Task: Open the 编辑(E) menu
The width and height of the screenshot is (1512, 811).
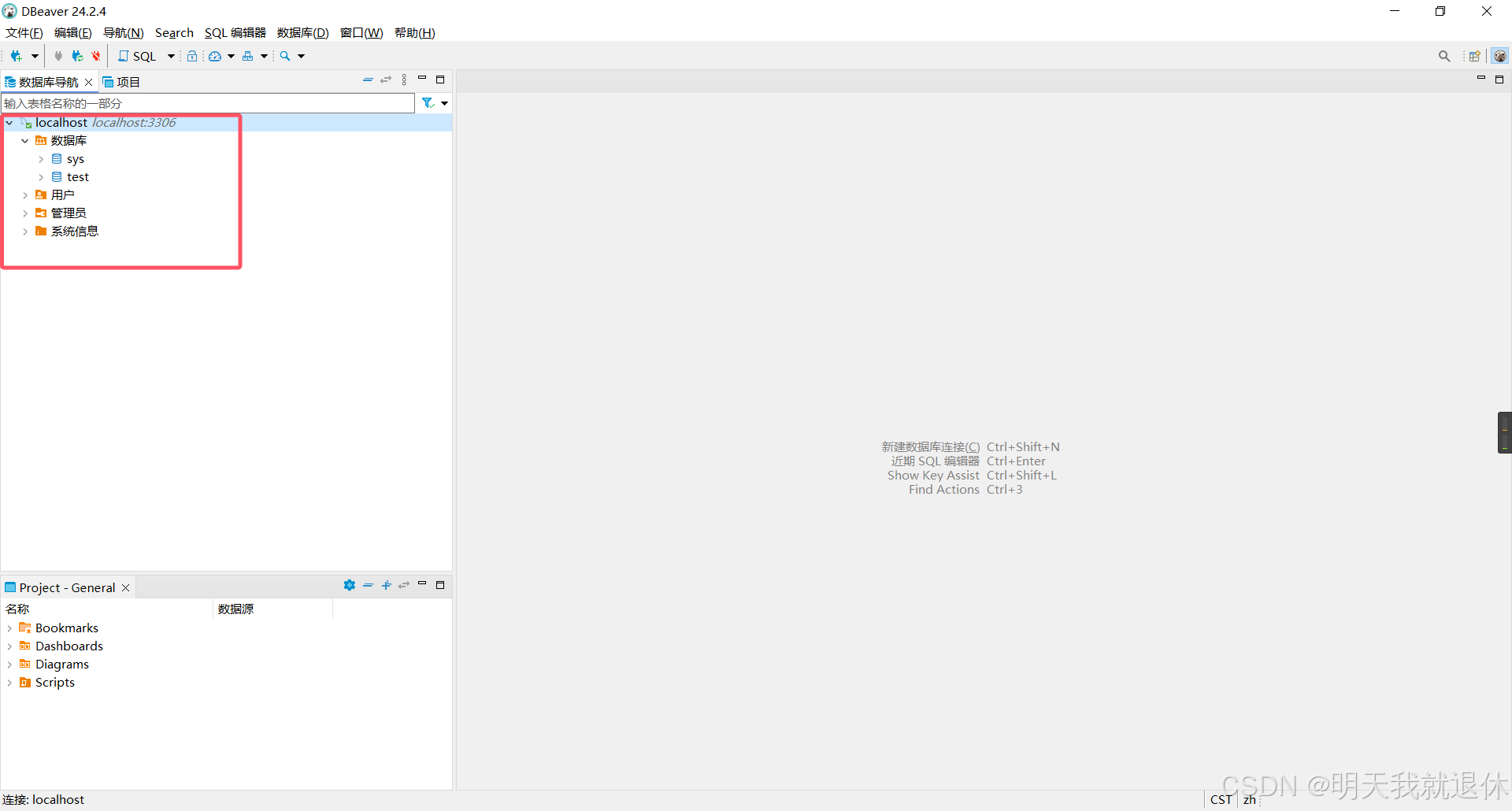Action: [x=73, y=32]
